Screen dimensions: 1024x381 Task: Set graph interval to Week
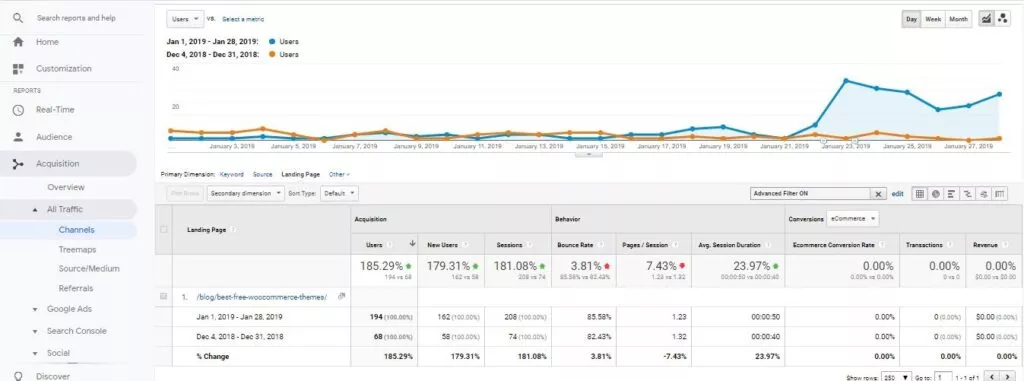(933, 19)
